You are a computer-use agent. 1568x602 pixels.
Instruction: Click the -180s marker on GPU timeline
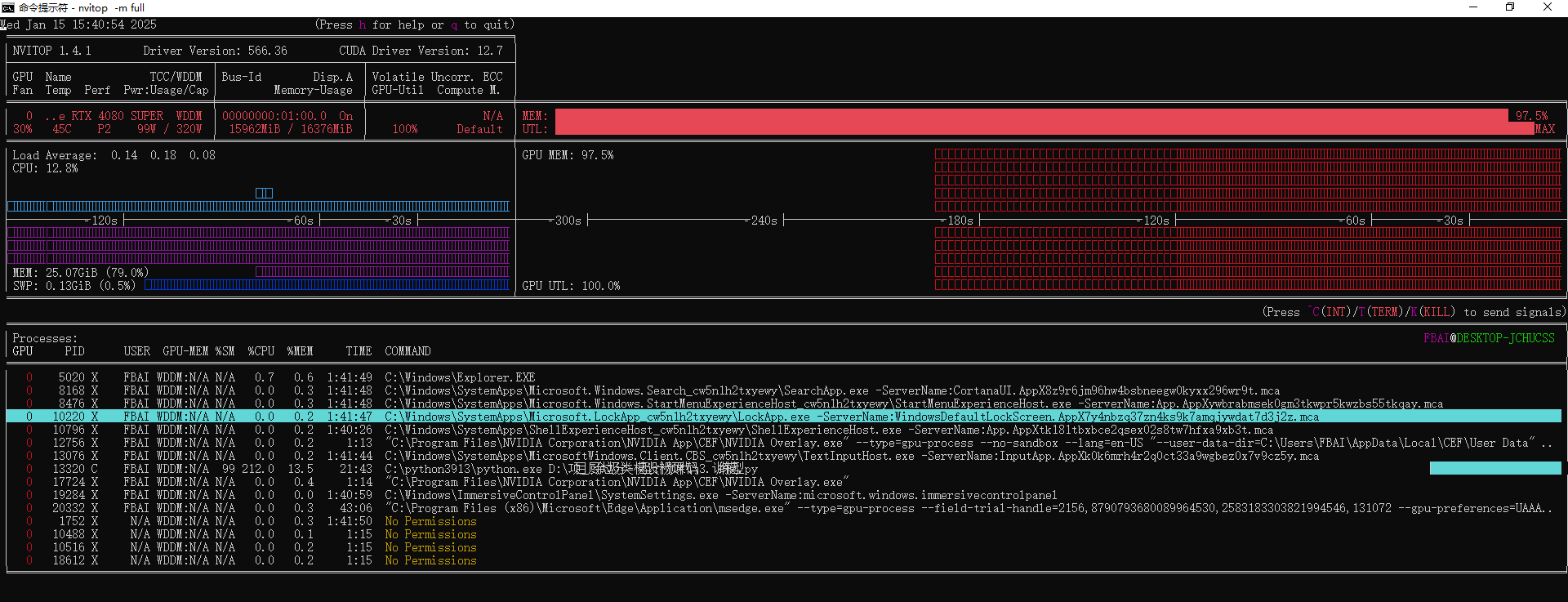coord(956,221)
